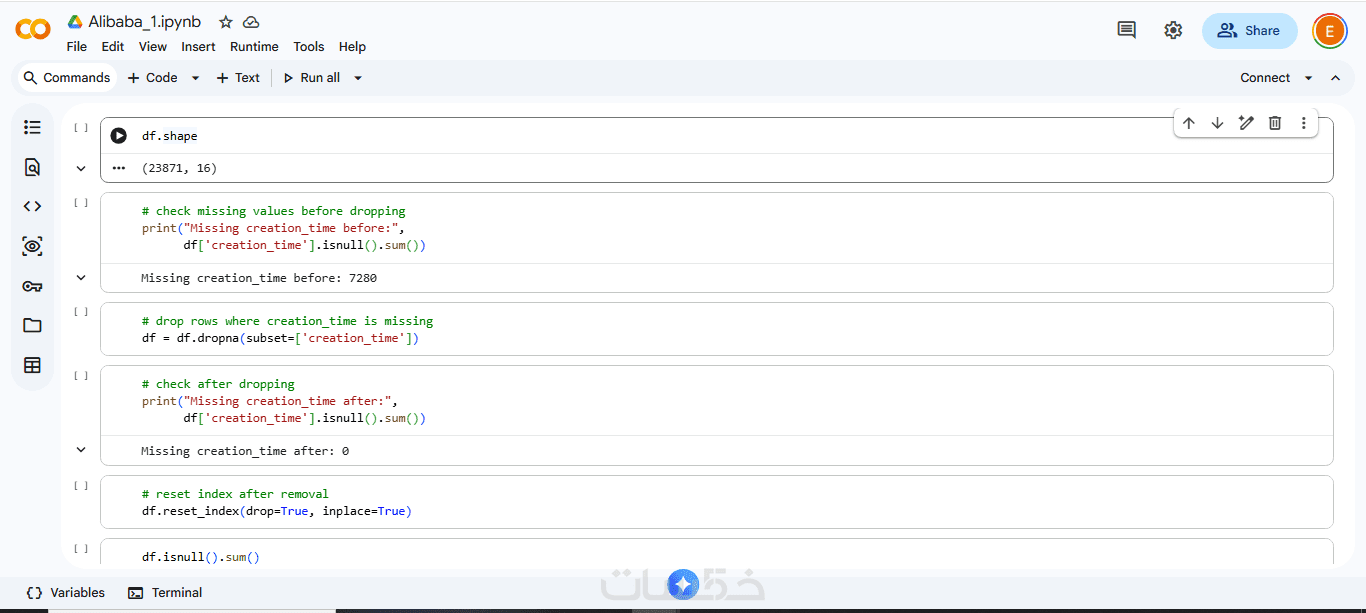Open the Run all dropdown arrow
The width and height of the screenshot is (1366, 613).
tap(358, 78)
